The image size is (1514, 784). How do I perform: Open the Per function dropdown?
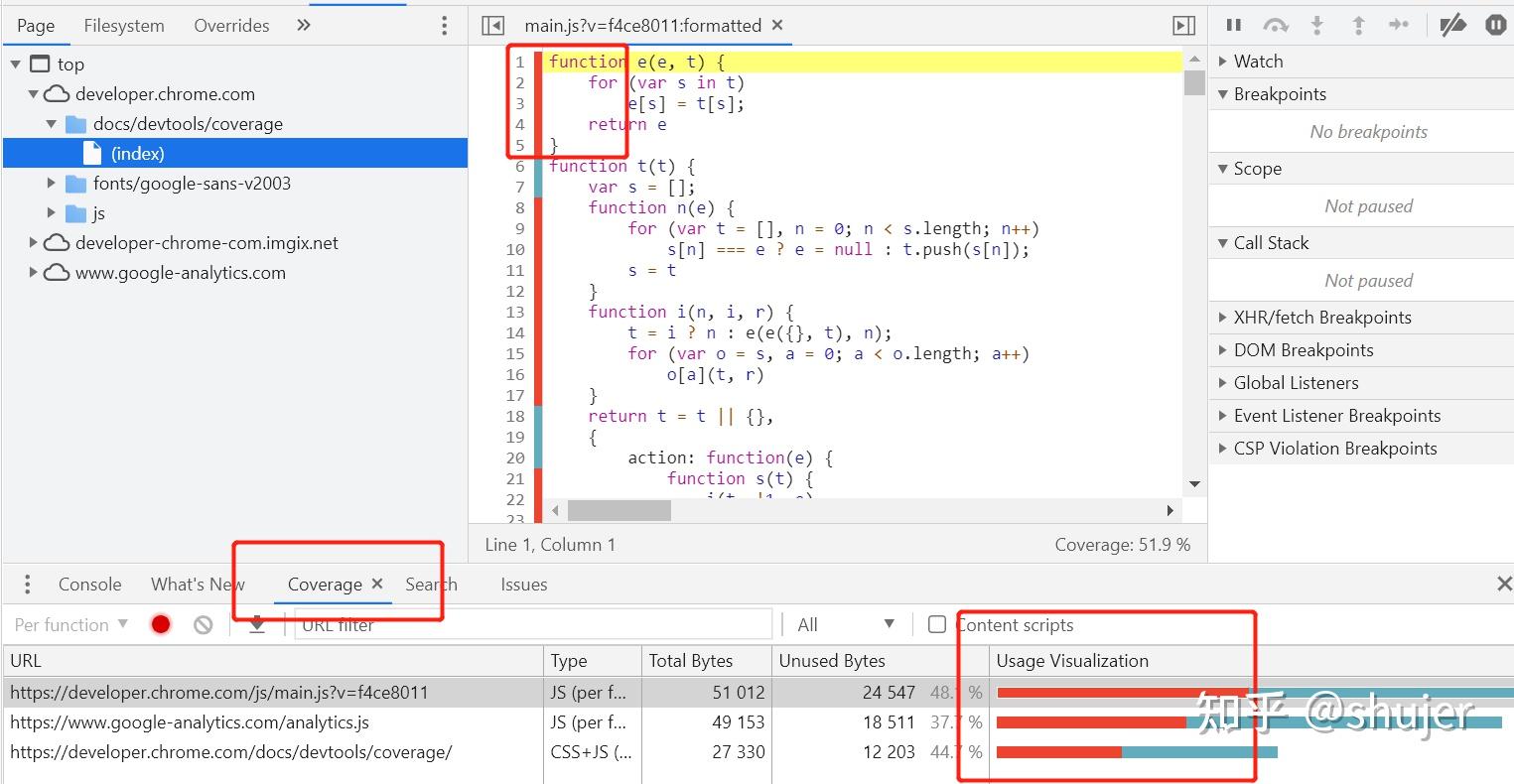tap(71, 624)
